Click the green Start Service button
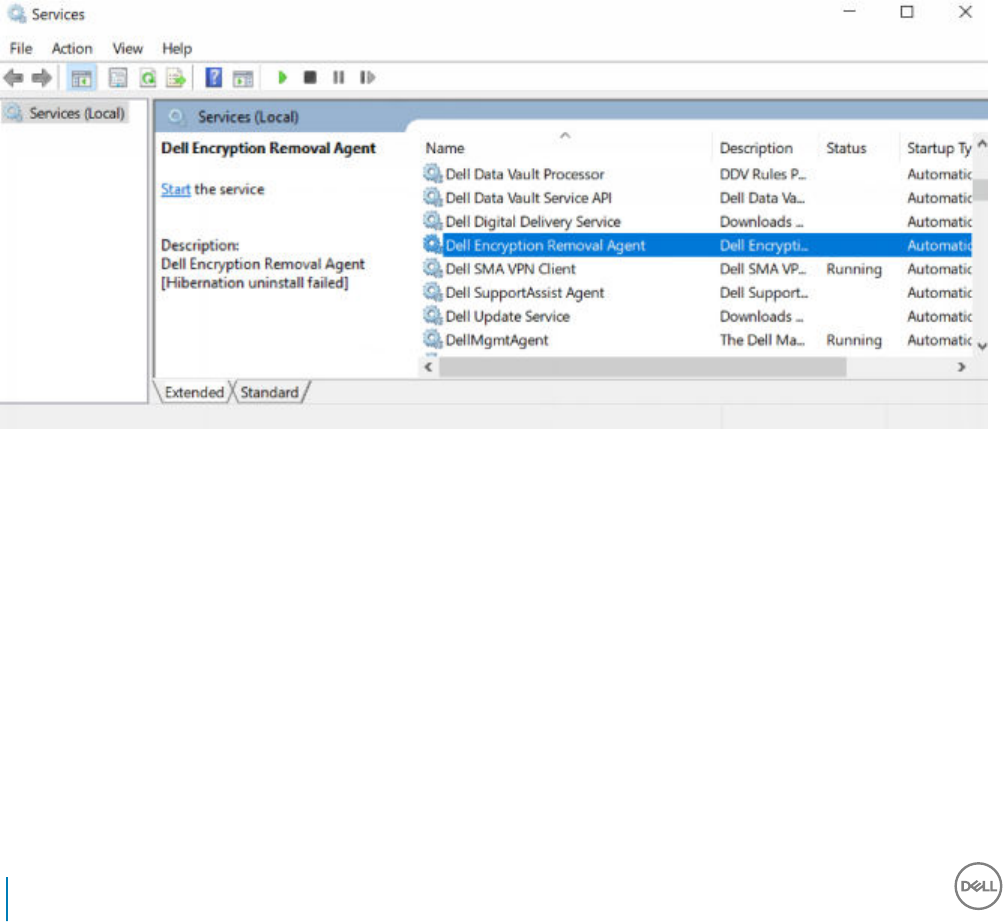This screenshot has height=922, width=1003. (282, 77)
